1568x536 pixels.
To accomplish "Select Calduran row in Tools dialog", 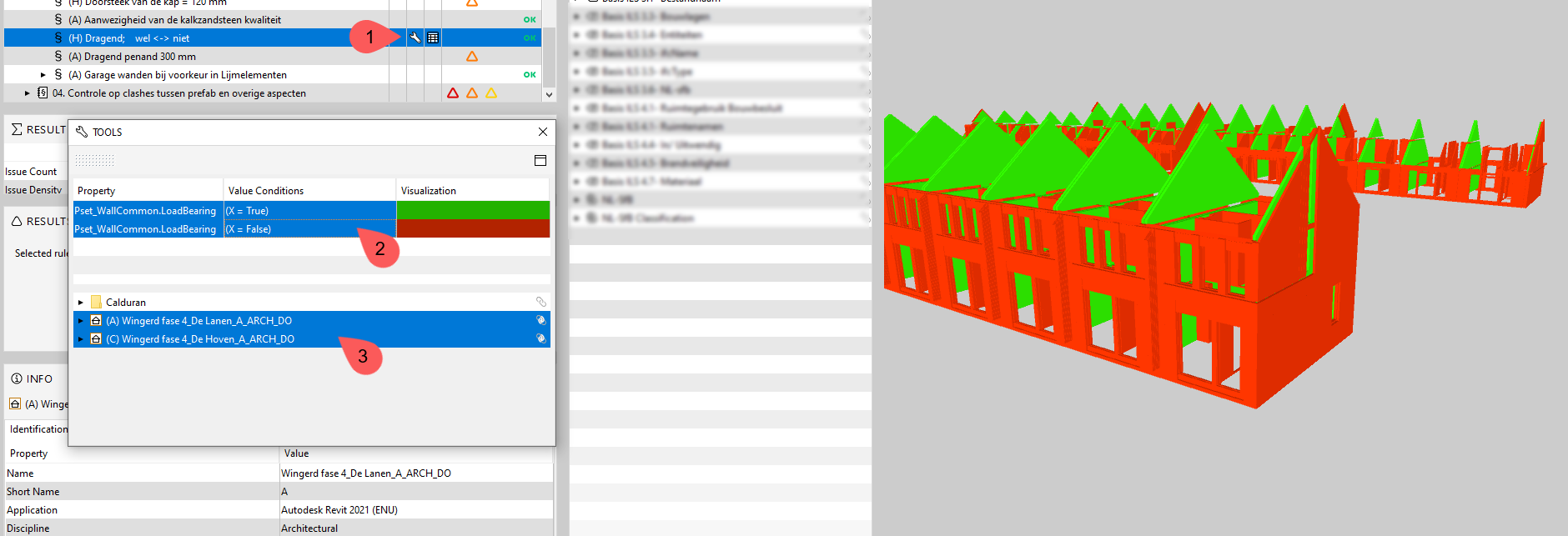I will pyautogui.click(x=311, y=302).
